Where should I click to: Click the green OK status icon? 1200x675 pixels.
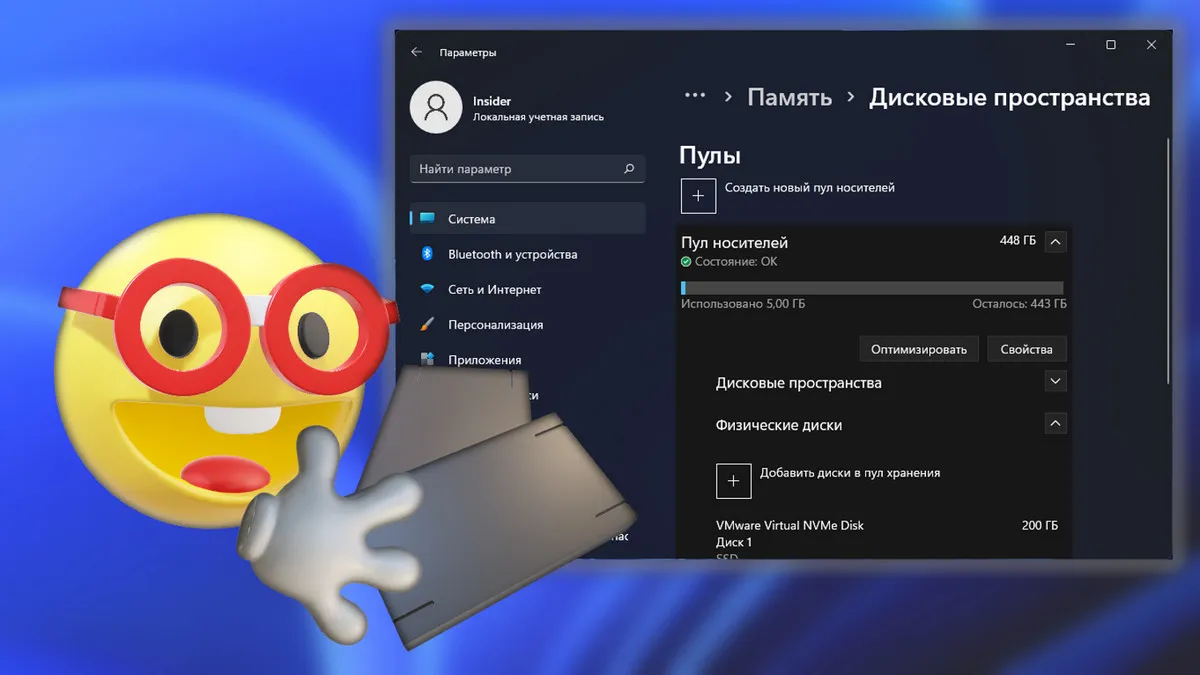pos(686,262)
